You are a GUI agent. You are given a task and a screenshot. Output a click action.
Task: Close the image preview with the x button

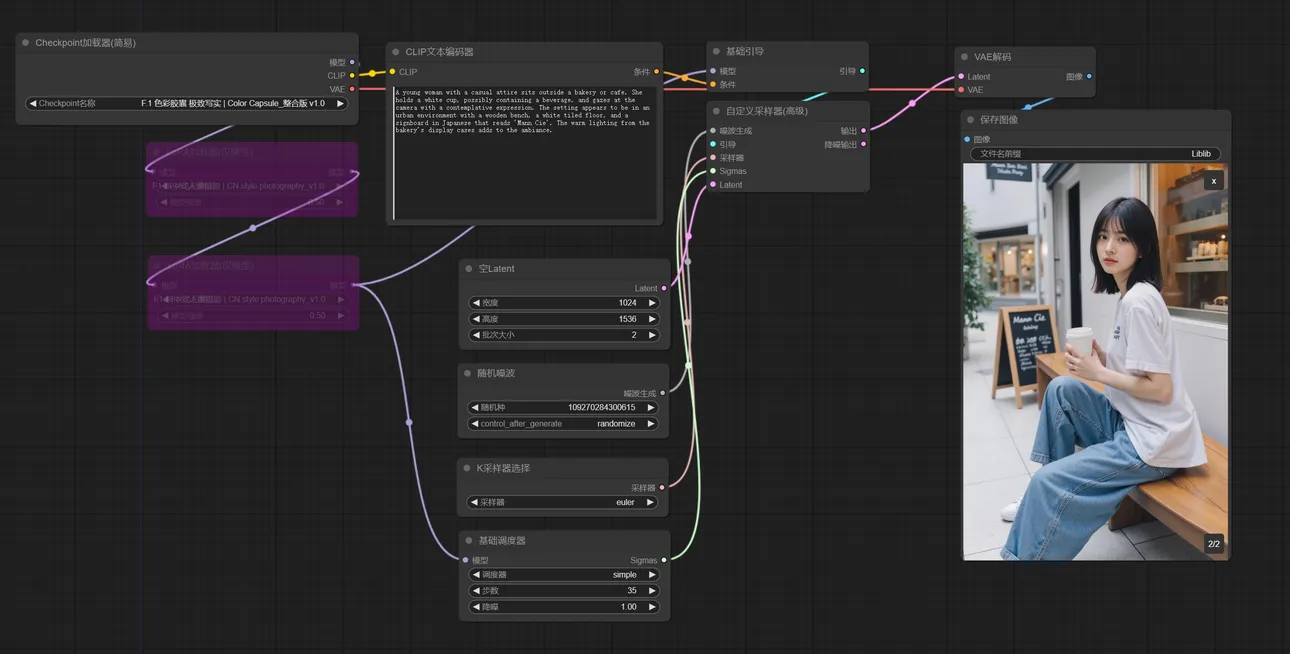click(x=1213, y=181)
